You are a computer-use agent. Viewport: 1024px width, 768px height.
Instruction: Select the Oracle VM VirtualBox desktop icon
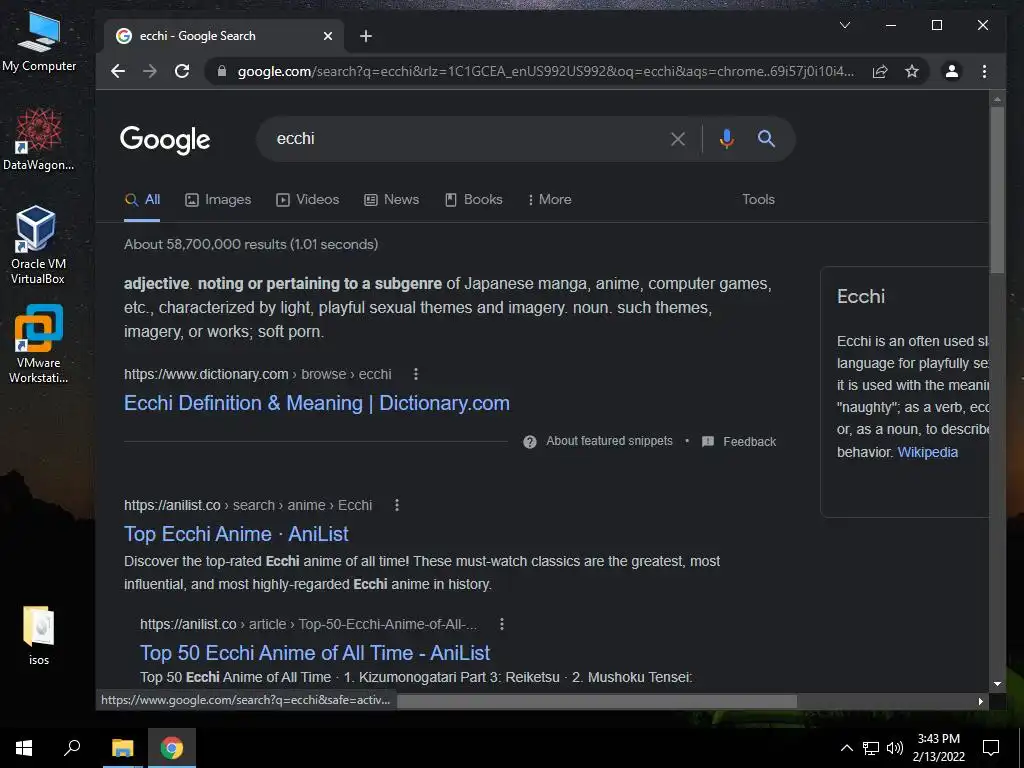(x=38, y=245)
